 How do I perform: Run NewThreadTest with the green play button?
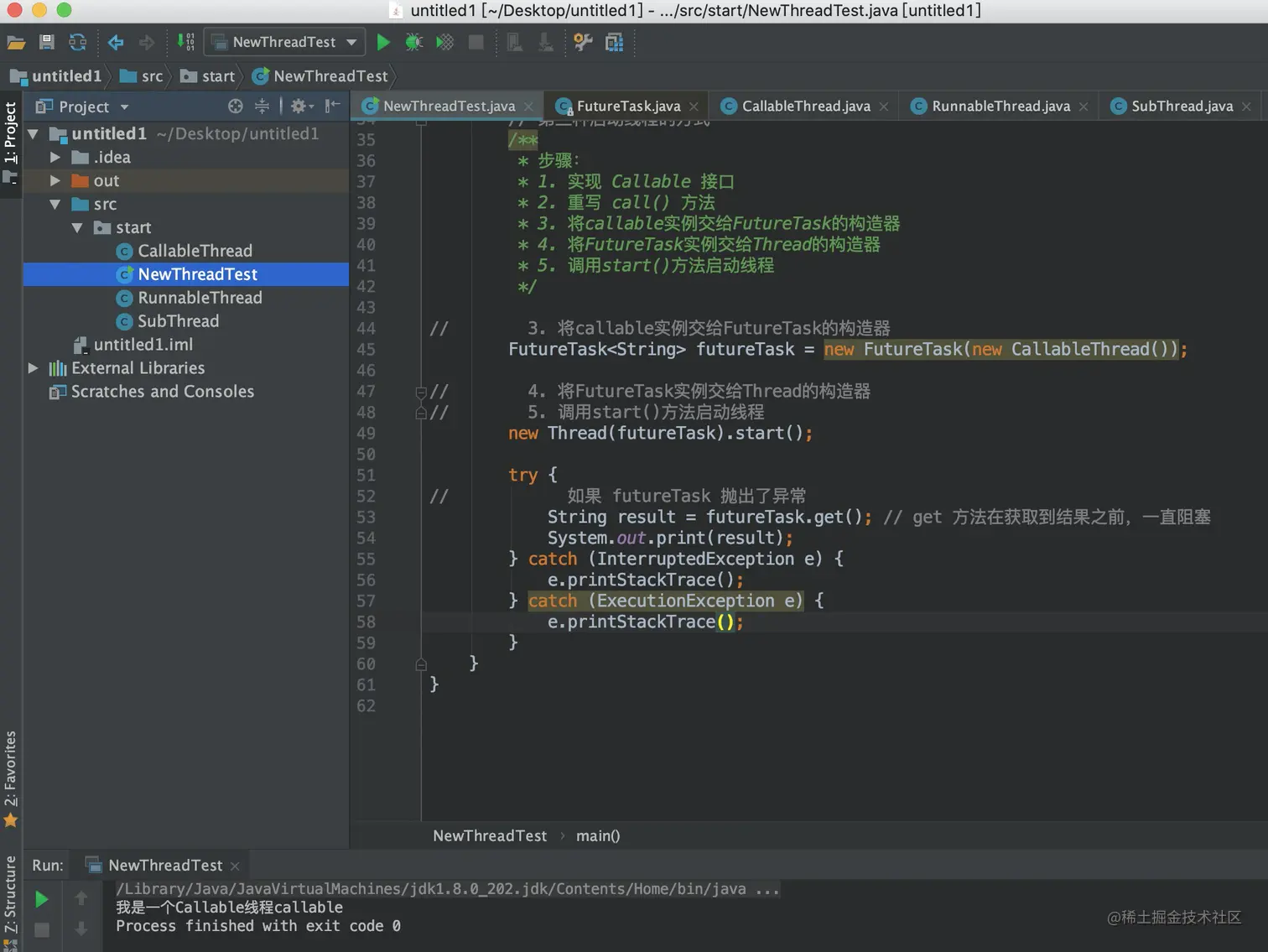[383, 42]
